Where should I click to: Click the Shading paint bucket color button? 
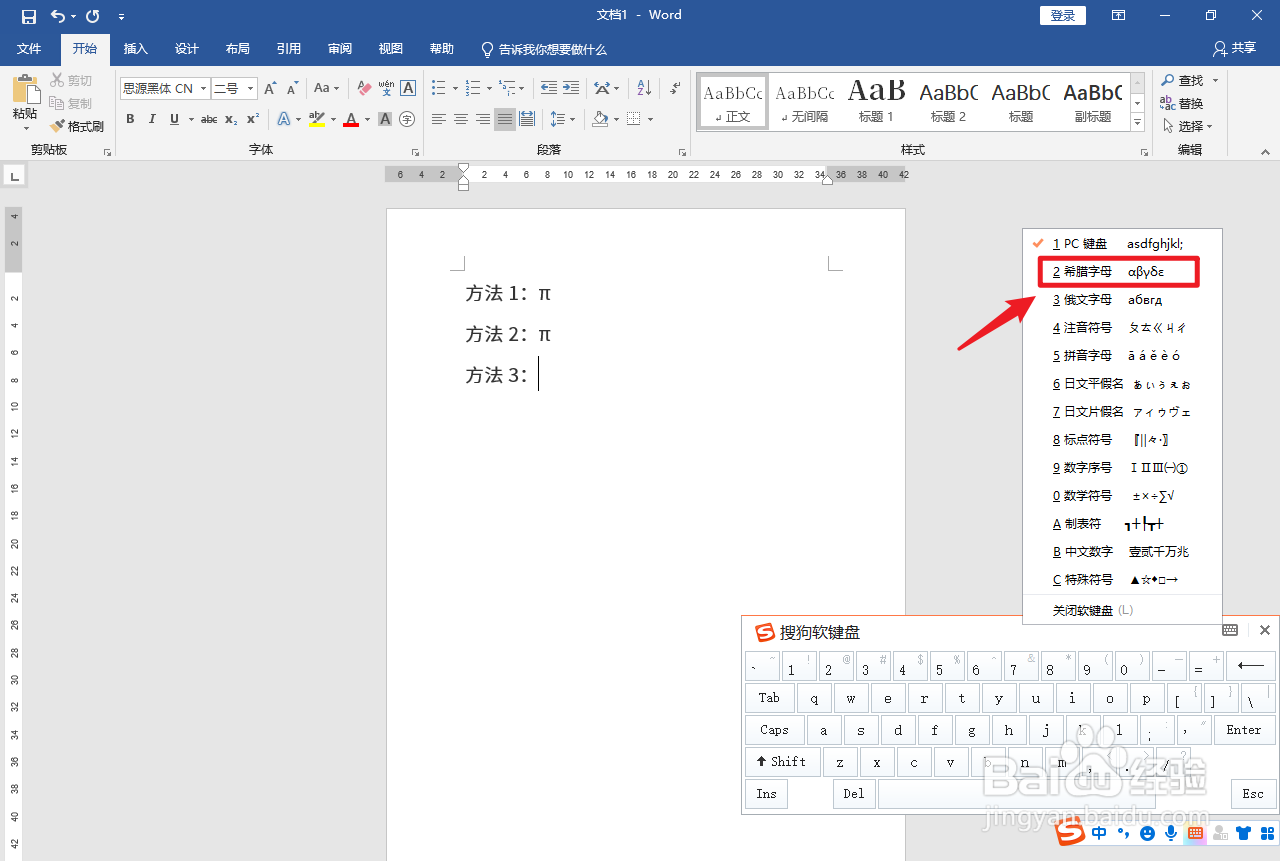[600, 119]
